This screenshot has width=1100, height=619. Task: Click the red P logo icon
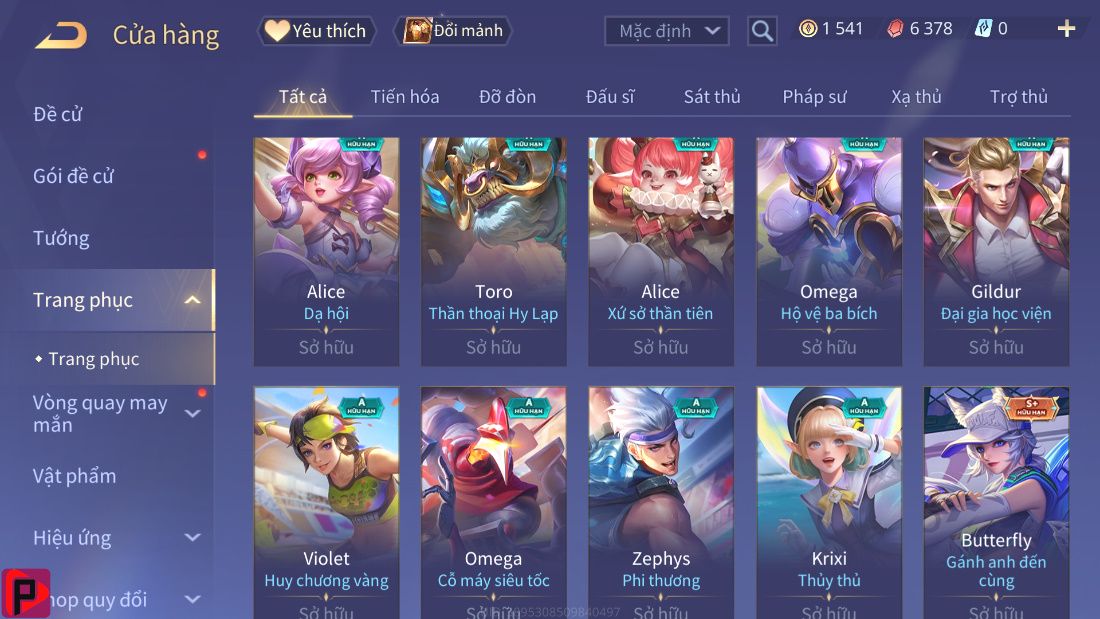click(x=25, y=593)
